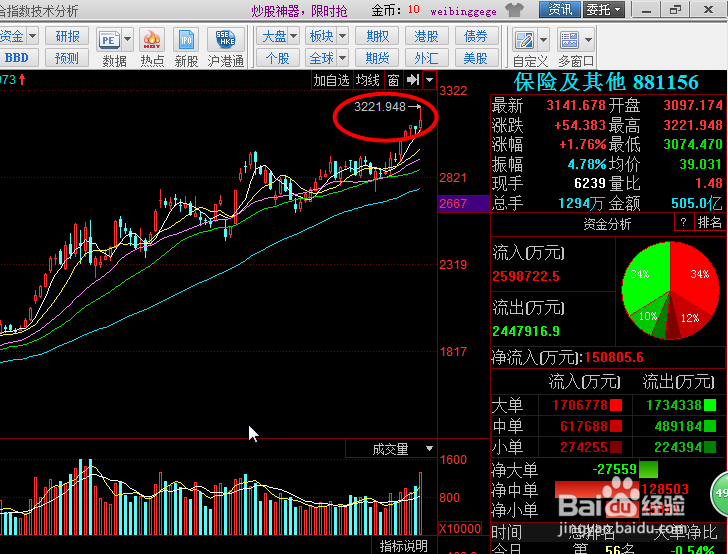Click the 大单 outflow green swatch

click(x=710, y=405)
